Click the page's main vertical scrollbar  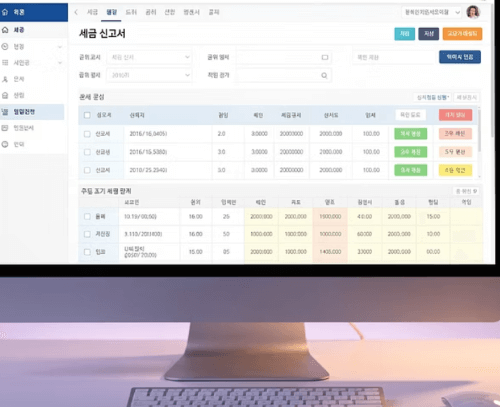pos(493,70)
